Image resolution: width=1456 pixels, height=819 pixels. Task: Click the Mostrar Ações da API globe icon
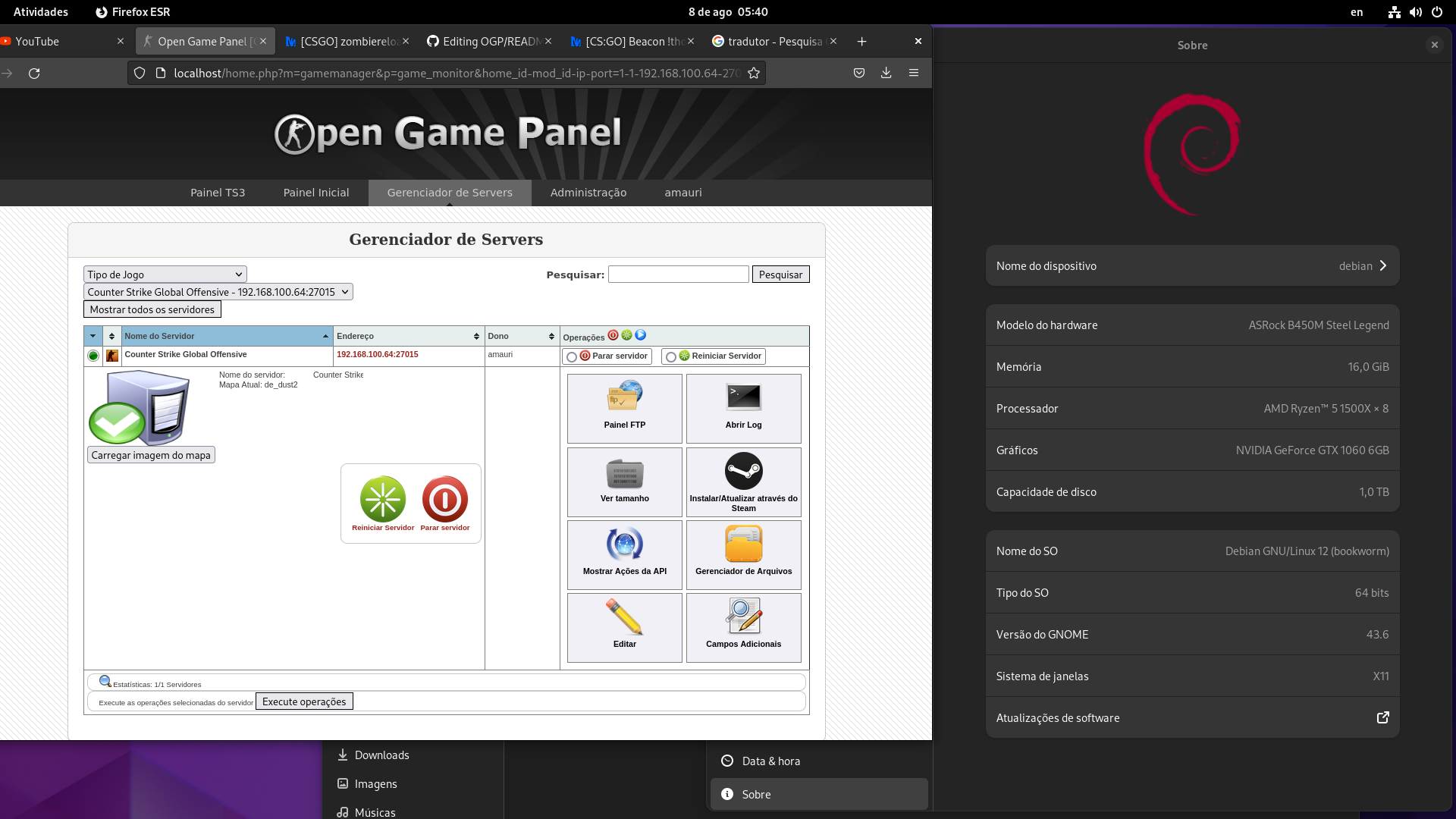coord(623,544)
